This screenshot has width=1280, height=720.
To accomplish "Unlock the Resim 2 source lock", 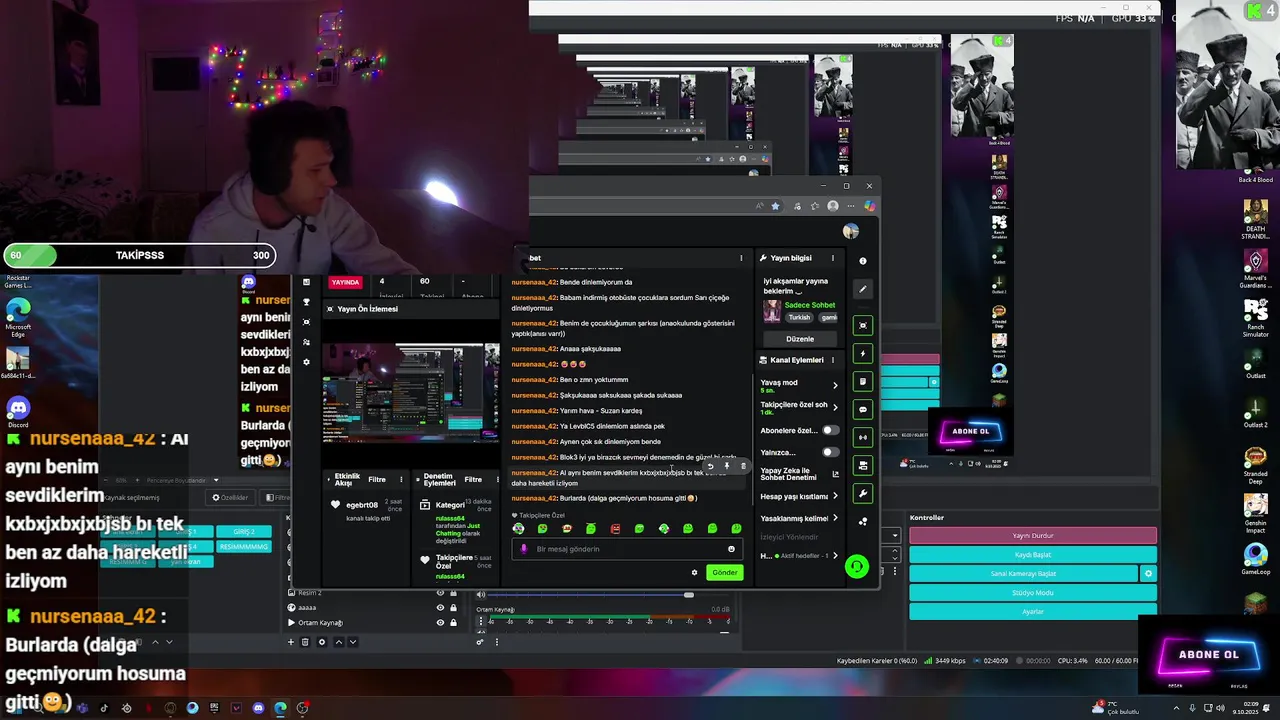I will [453, 593].
